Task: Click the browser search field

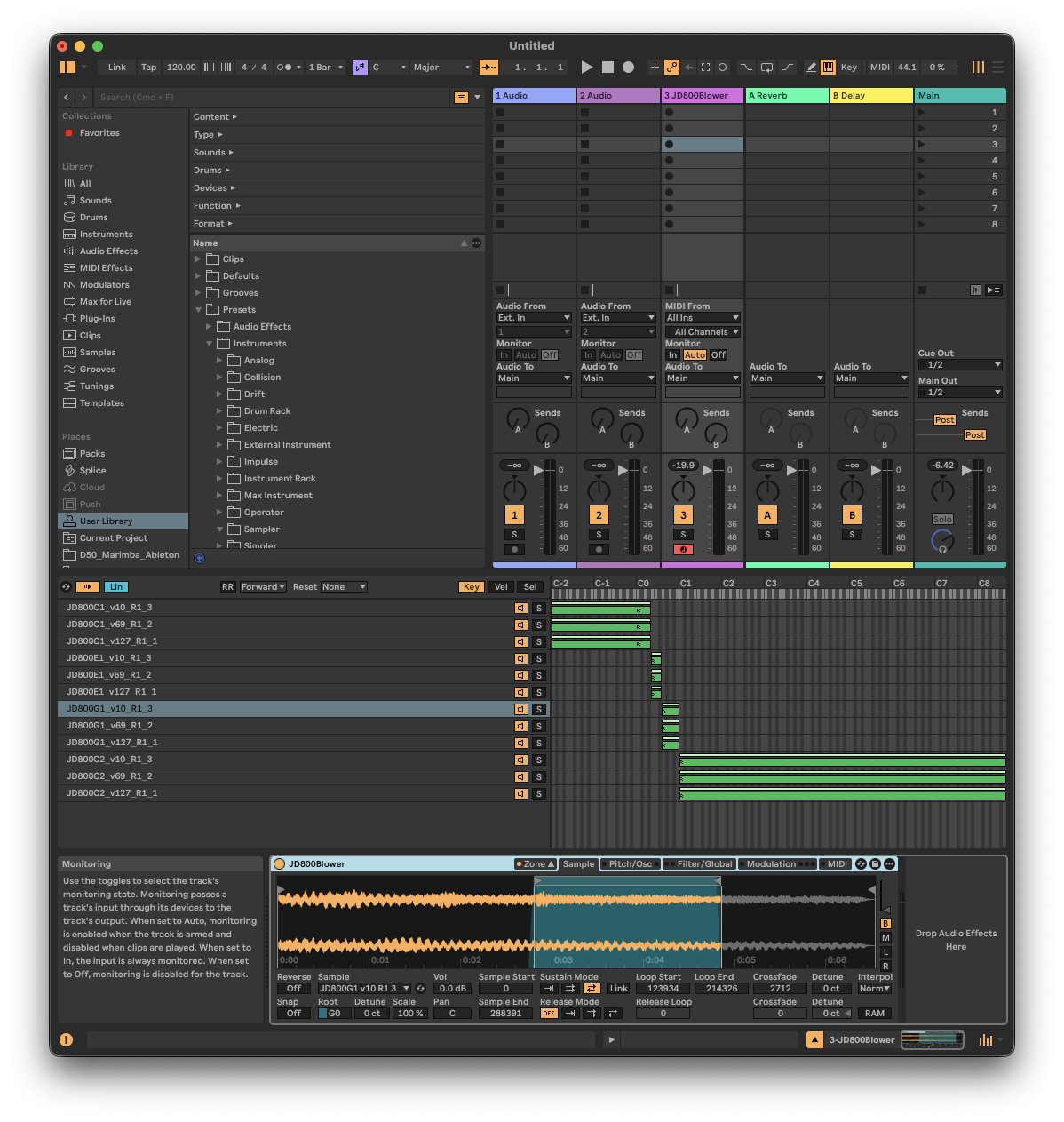Action: click(274, 97)
